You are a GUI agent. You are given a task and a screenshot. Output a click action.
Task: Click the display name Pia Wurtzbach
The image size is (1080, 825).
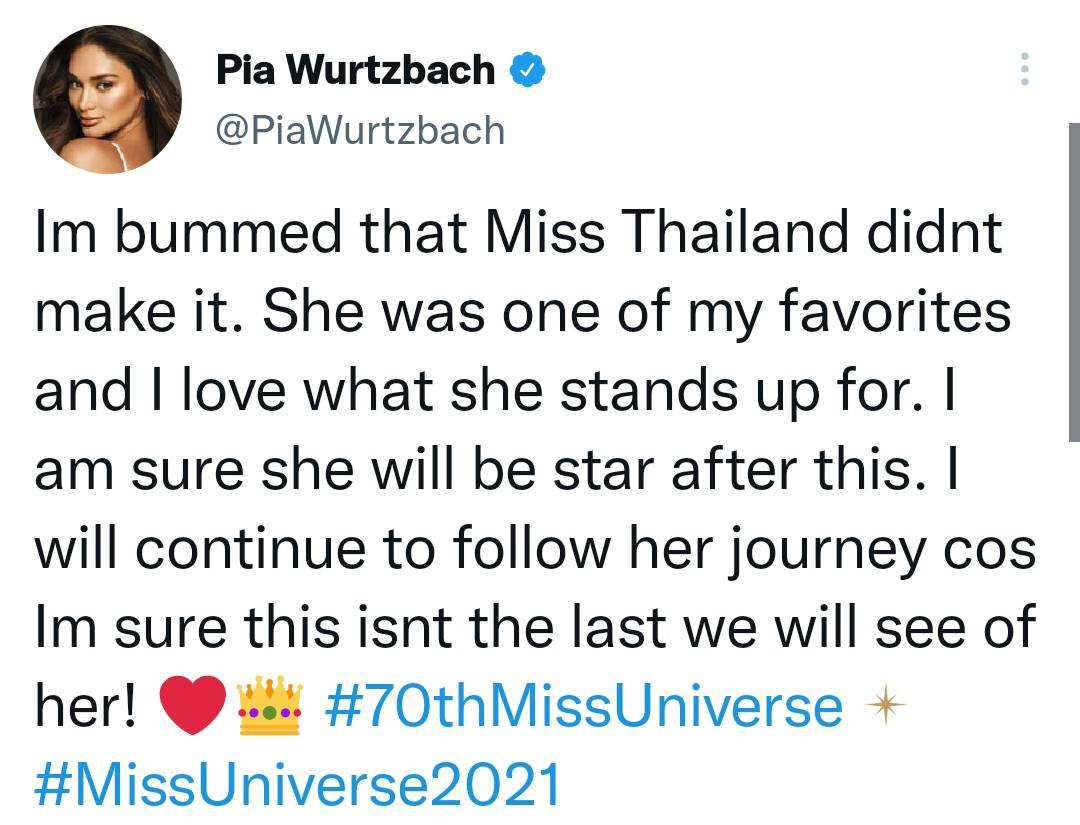[356, 71]
